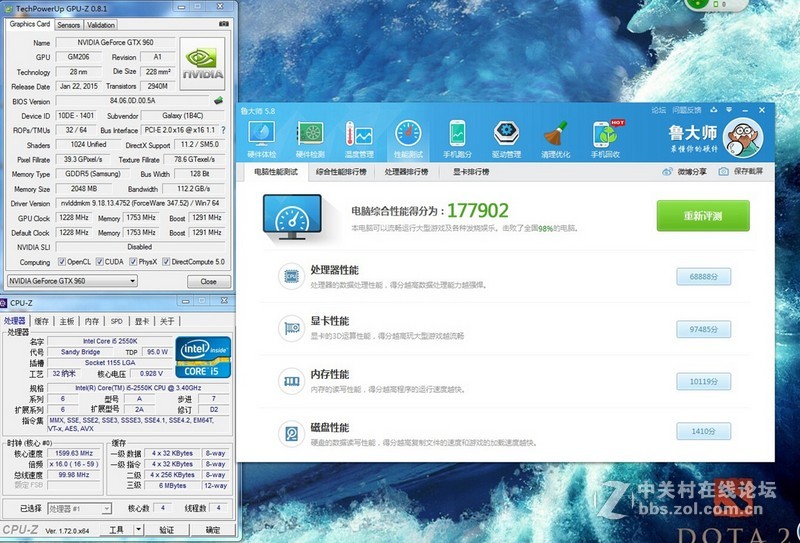Switch to the SPD tab in CPU-Z
800x543 pixels.
(x=117, y=321)
